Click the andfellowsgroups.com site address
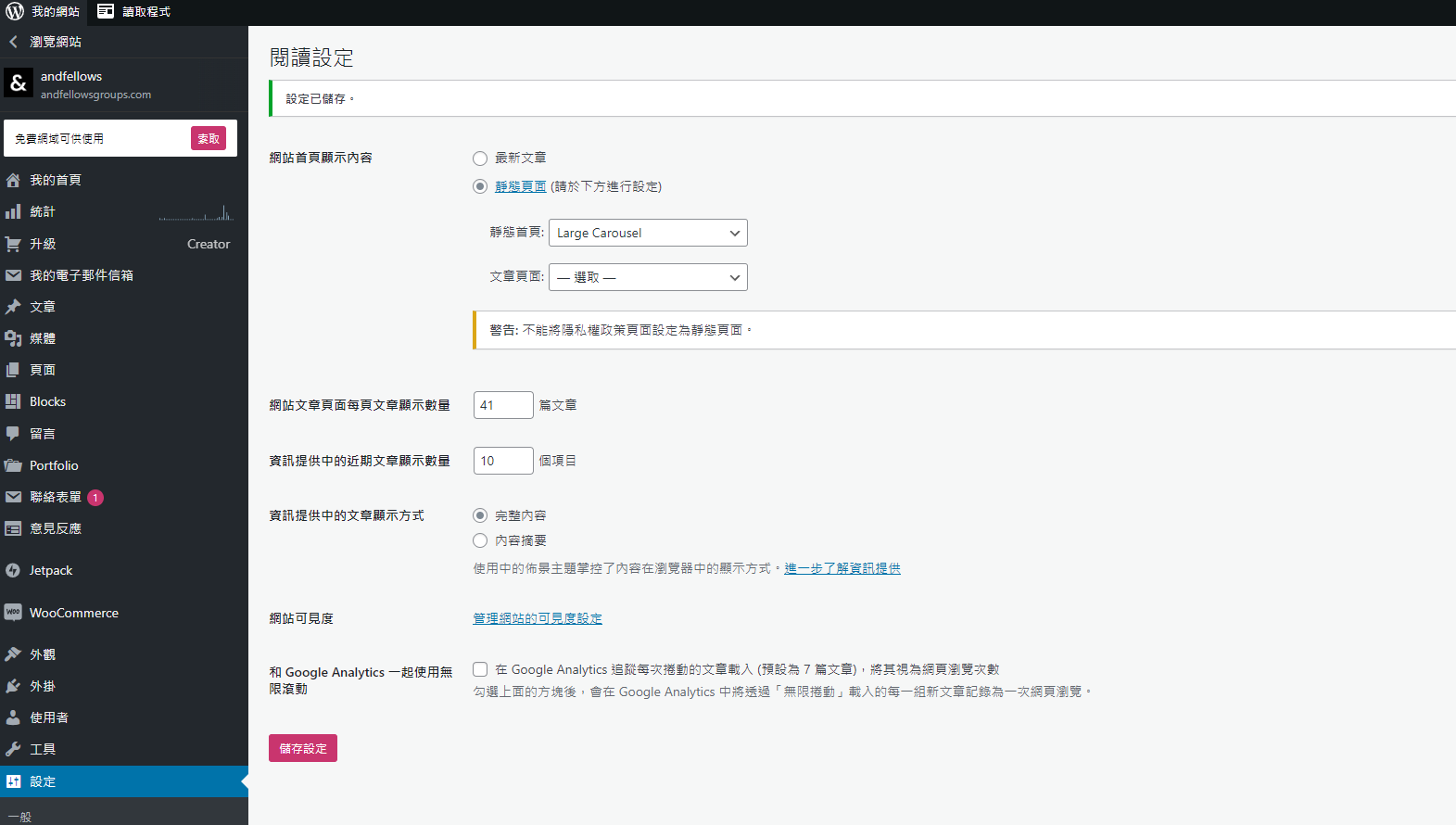This screenshot has height=825, width=1456. 95,95
